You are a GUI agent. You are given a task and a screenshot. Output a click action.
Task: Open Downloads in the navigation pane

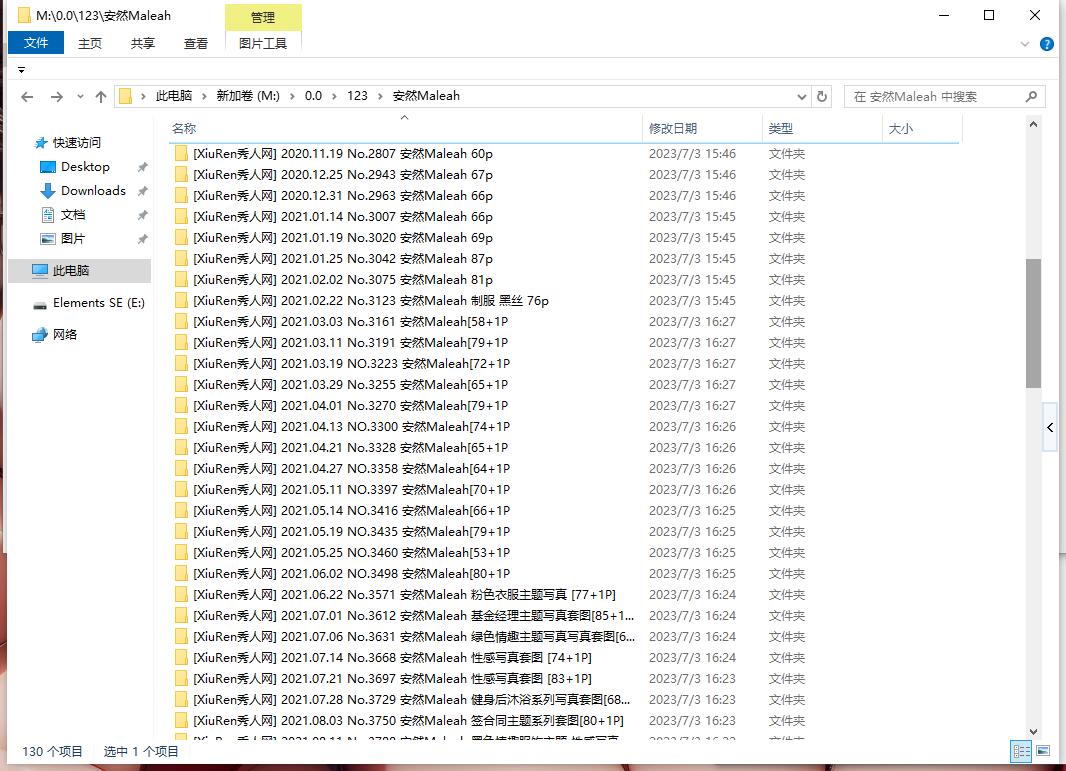point(93,191)
